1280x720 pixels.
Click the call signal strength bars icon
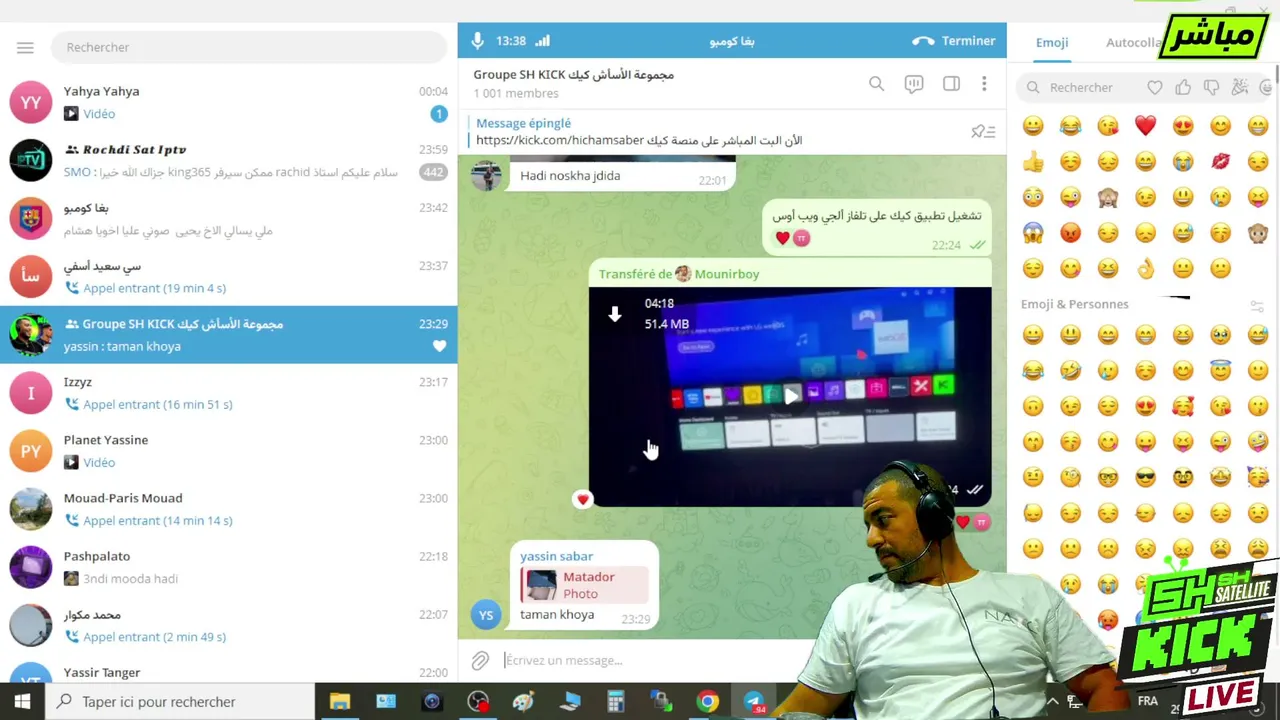543,41
